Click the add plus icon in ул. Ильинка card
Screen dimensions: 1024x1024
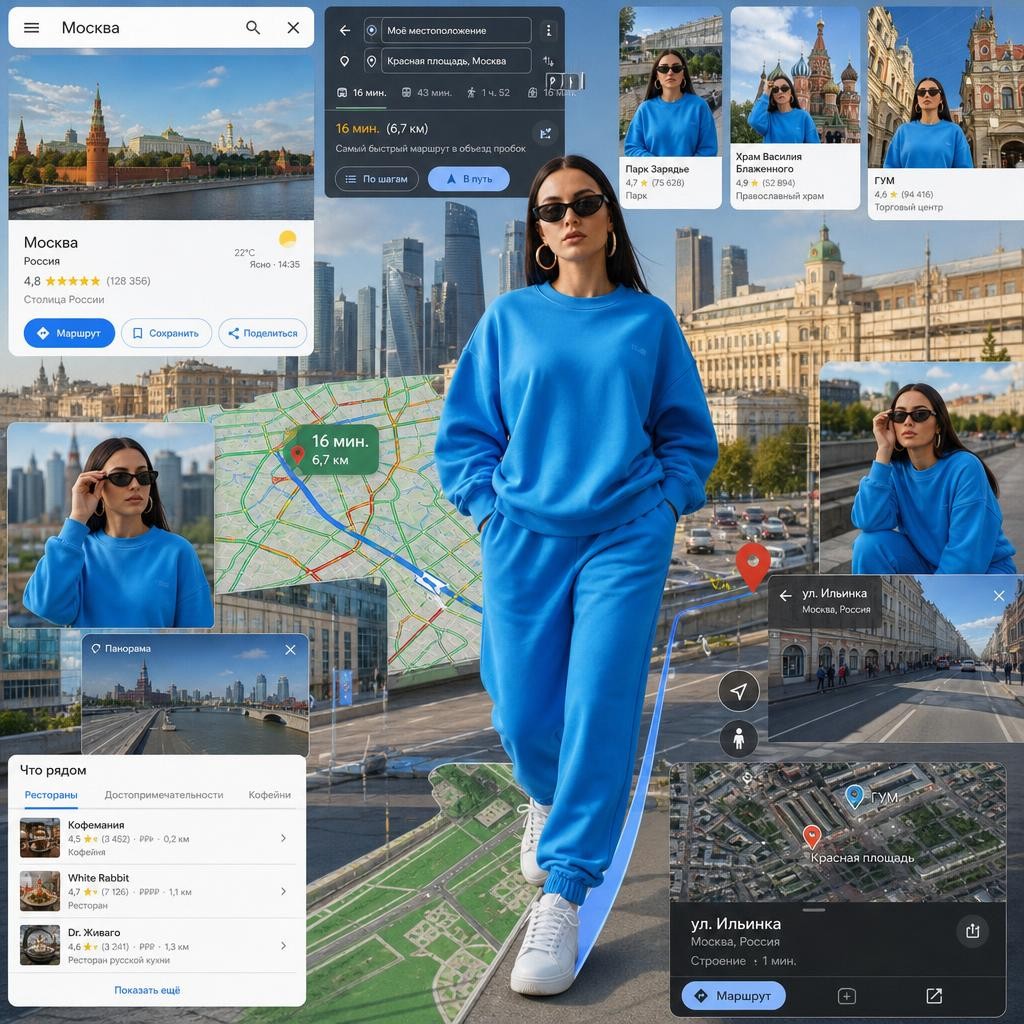point(846,996)
